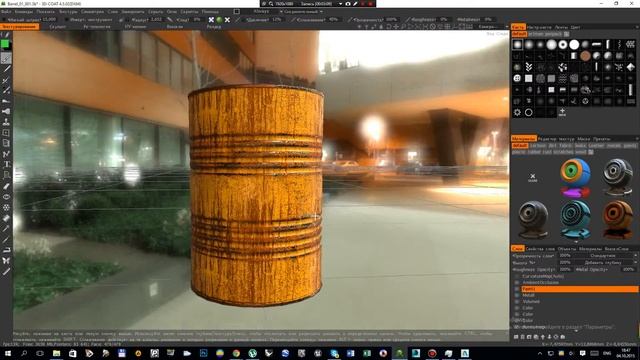The height and width of the screenshot is (360, 640).
Task: Create a new layer in Layers panel
Action: tap(516, 337)
